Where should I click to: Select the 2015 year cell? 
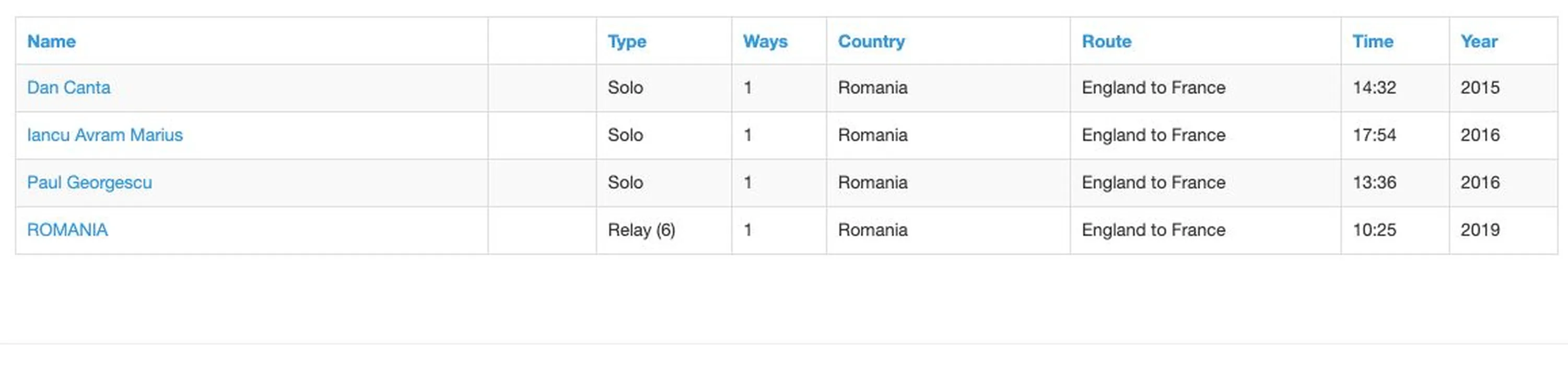coord(1480,88)
